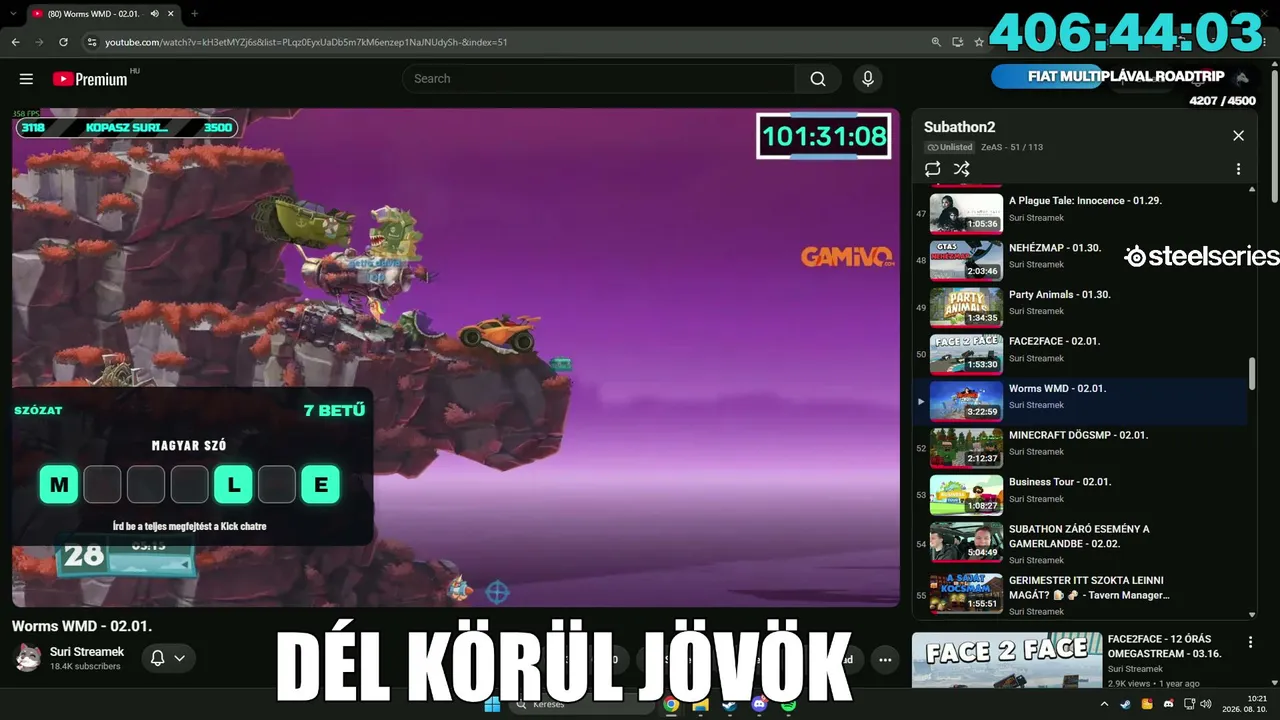This screenshot has height=720, width=1280.
Task: Play A Plague Tale: Innocence thumbnail
Action: click(966, 213)
